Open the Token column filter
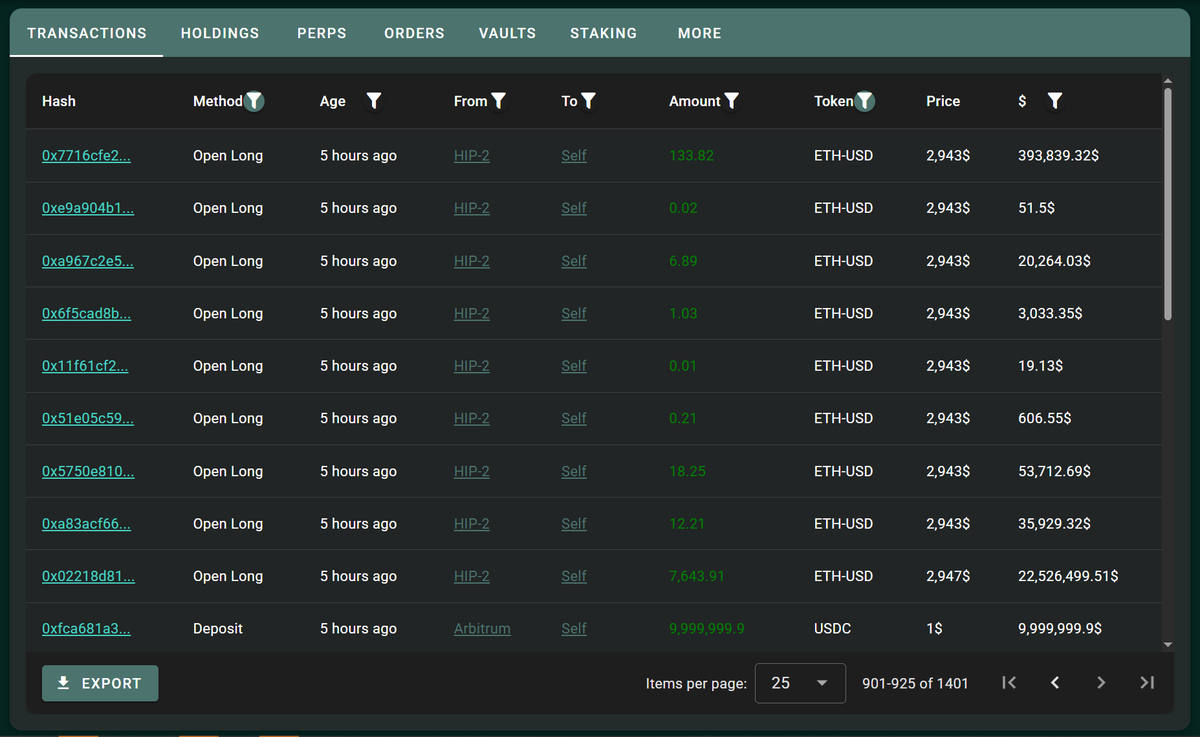Viewport: 1200px width, 737px height. coord(865,100)
